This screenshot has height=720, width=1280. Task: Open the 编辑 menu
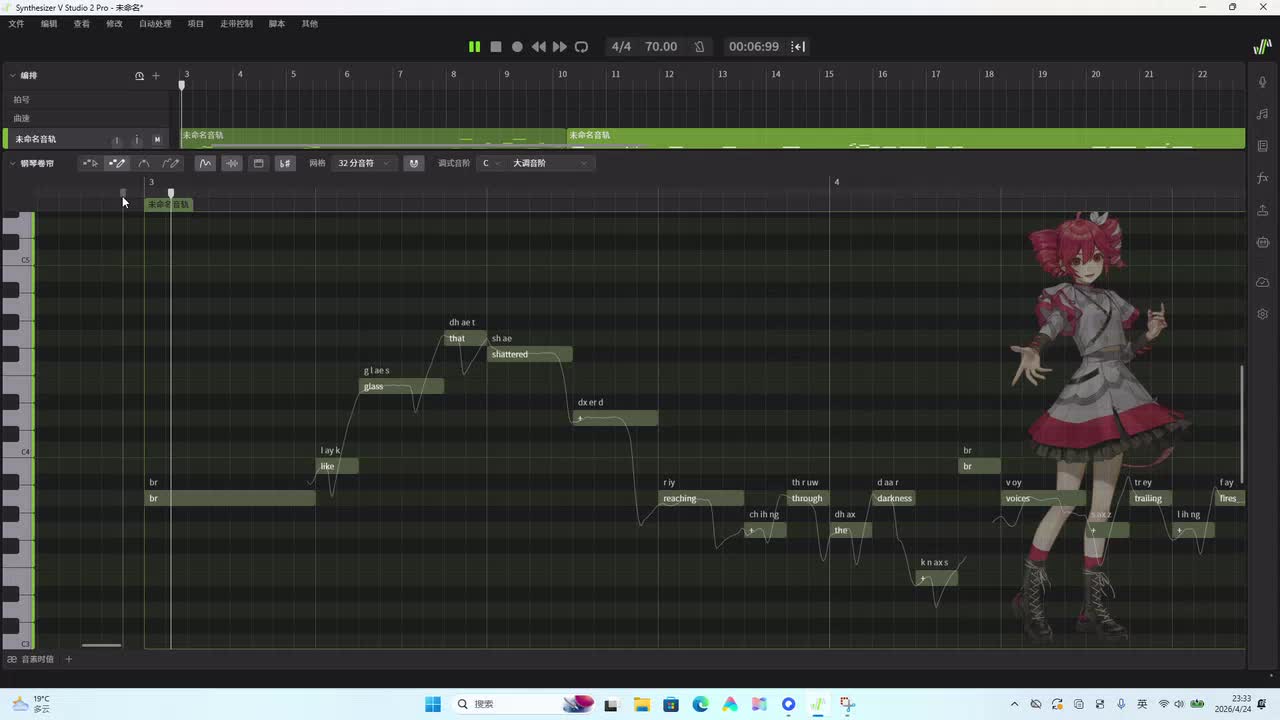[x=49, y=24]
